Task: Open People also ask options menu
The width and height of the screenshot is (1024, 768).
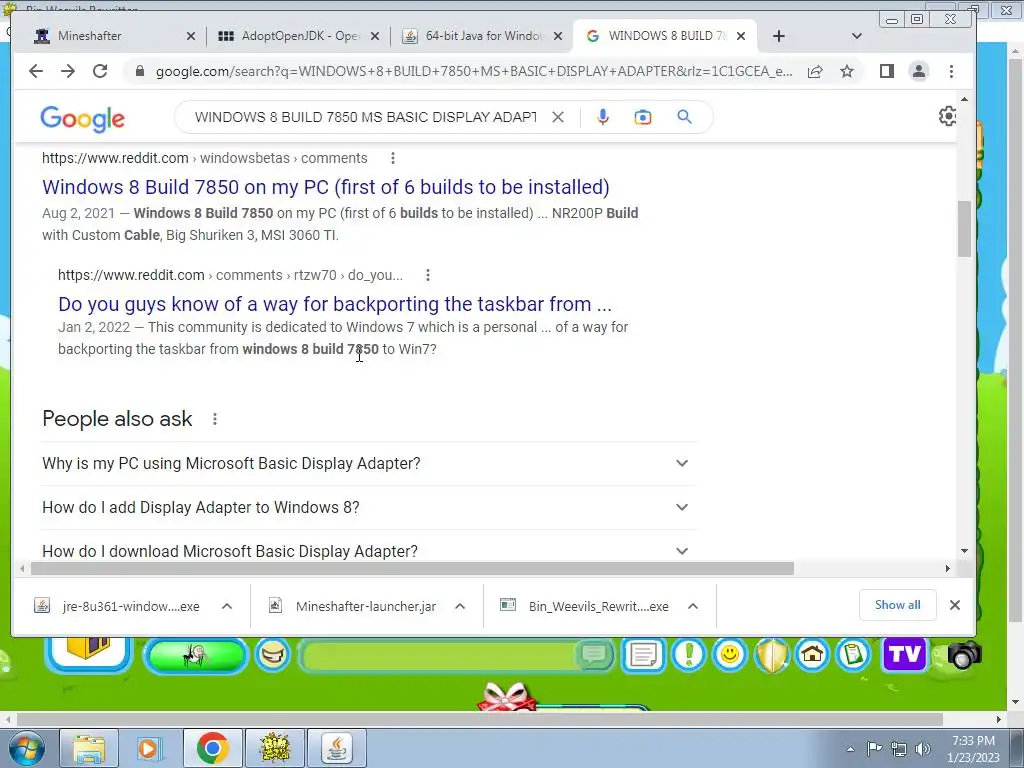Action: pyautogui.click(x=215, y=419)
